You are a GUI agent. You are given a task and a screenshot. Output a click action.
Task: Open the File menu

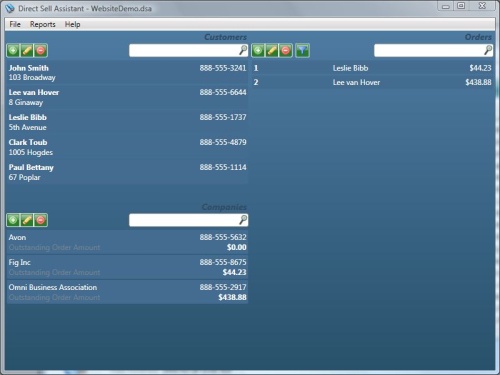click(x=15, y=24)
